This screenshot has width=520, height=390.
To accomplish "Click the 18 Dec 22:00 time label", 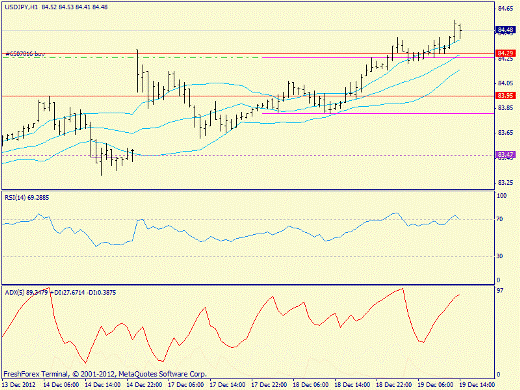I will tap(394, 385).
